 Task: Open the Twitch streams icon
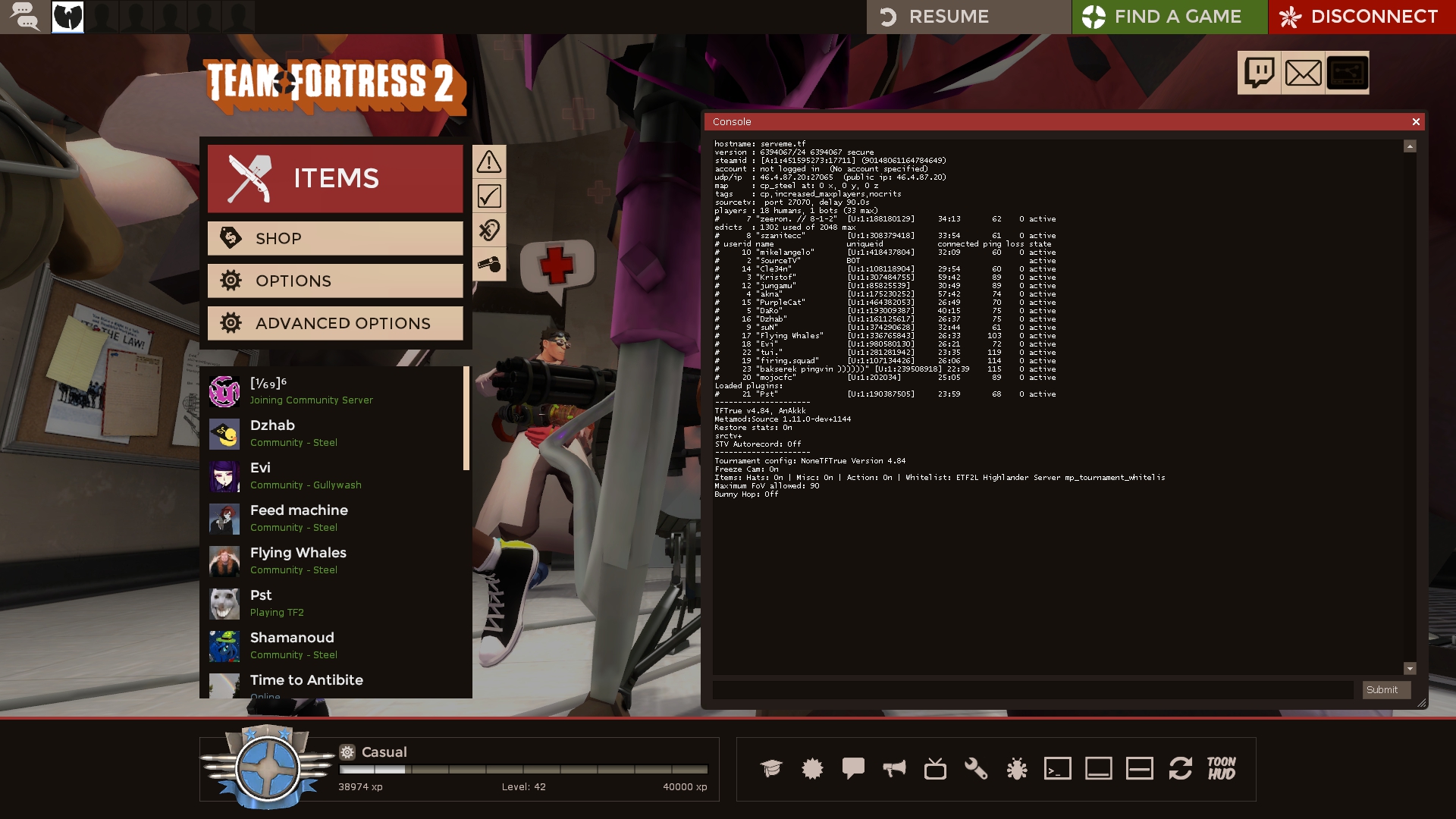click(x=1259, y=73)
